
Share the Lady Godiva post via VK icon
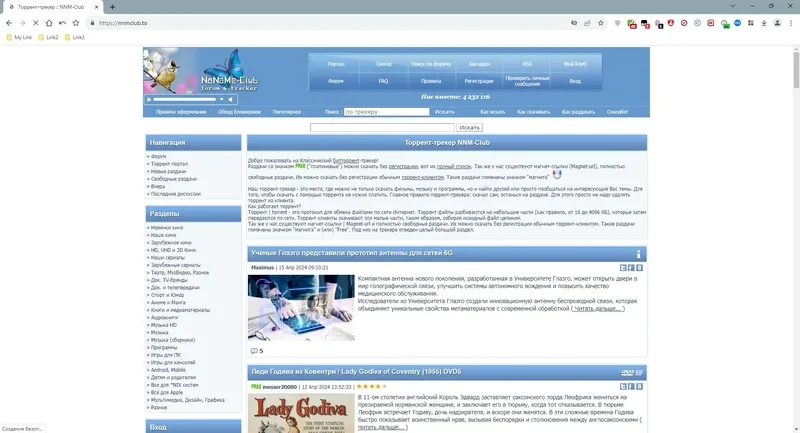coord(639,387)
